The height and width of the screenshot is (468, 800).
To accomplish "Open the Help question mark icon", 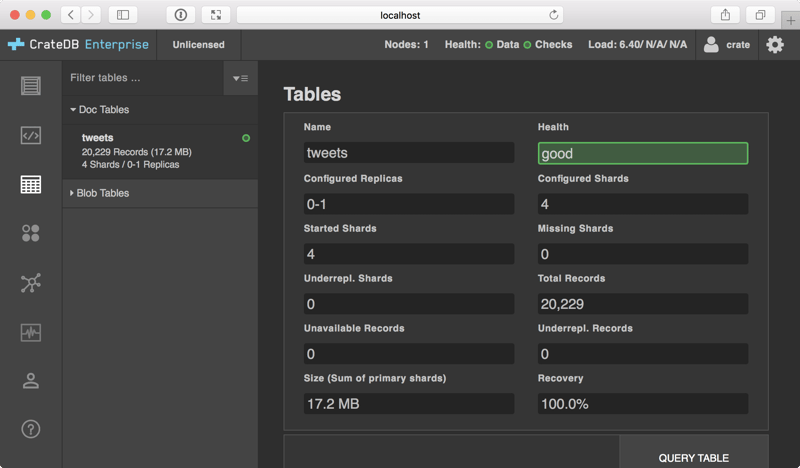I will tap(31, 429).
